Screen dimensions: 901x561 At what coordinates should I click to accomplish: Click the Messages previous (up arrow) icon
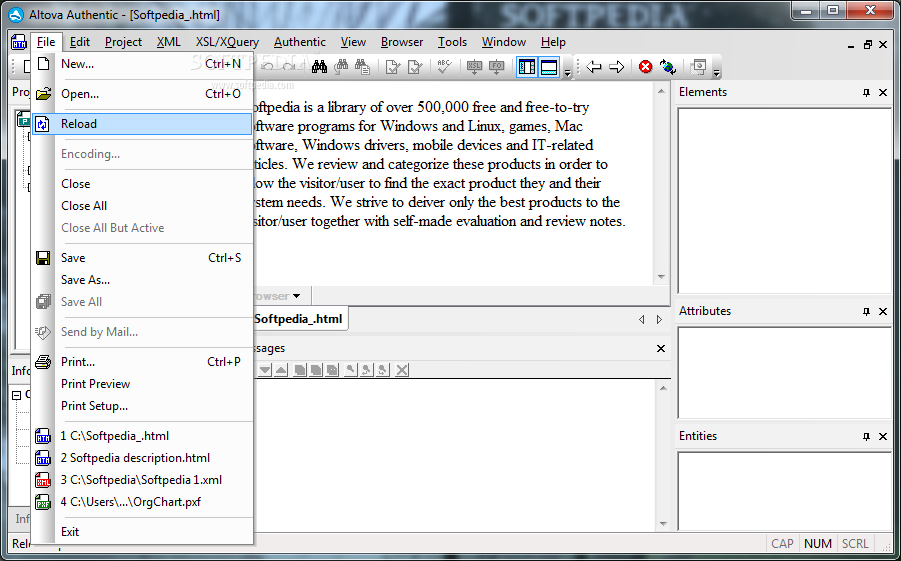tap(280, 370)
